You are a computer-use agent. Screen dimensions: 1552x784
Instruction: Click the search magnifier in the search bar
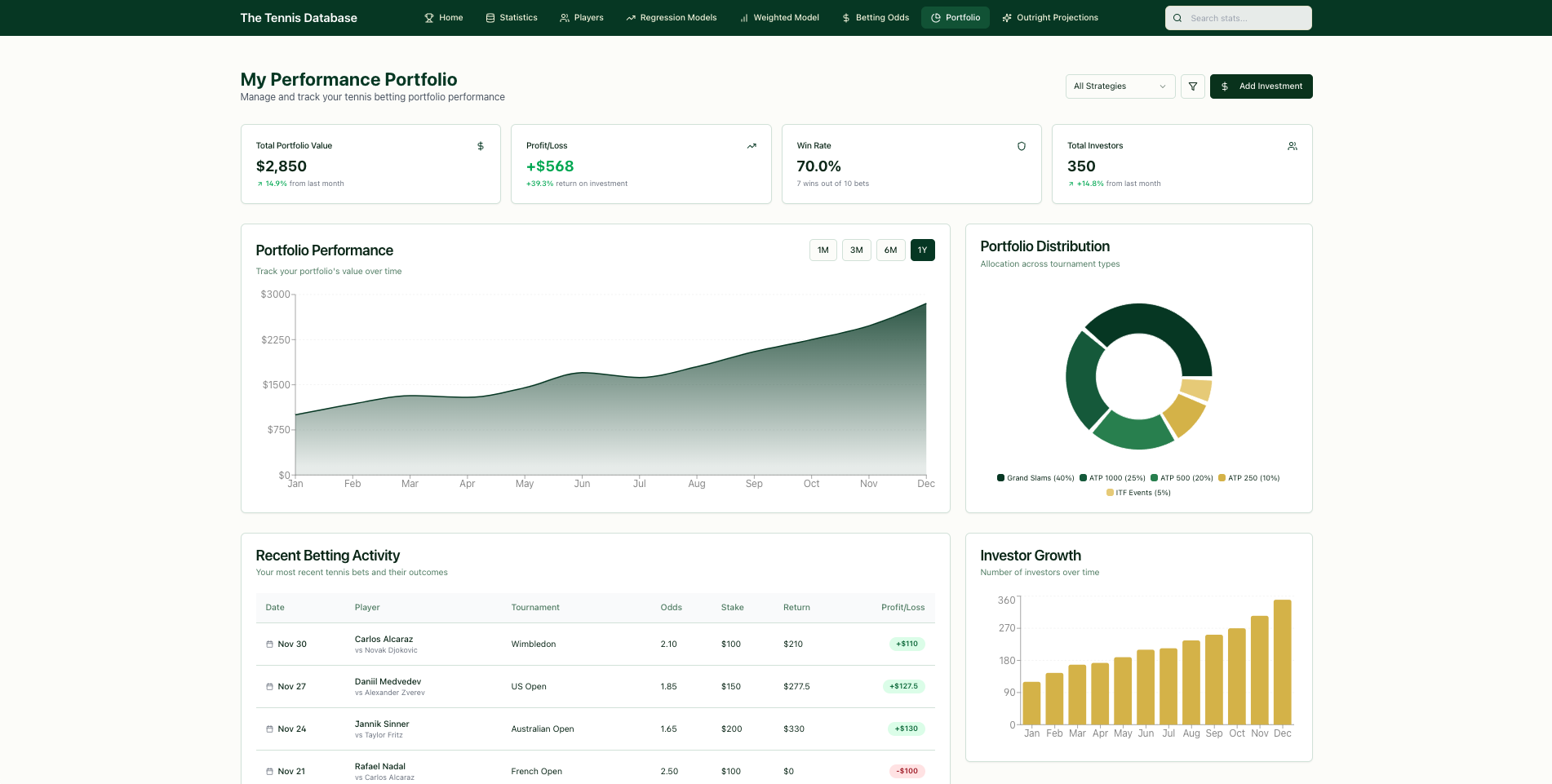1177,17
